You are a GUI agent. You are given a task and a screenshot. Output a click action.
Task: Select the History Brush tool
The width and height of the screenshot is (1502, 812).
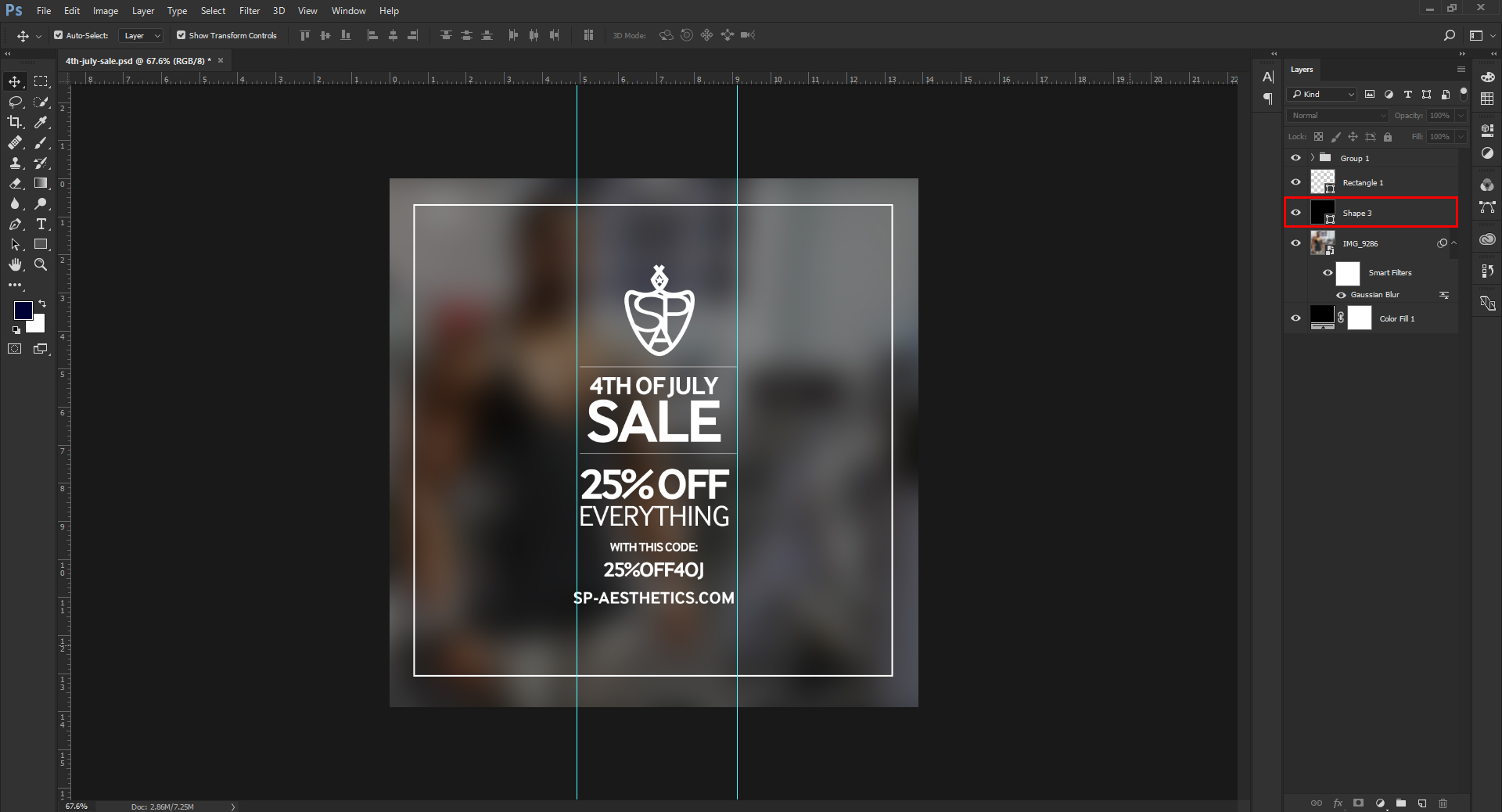(x=41, y=163)
